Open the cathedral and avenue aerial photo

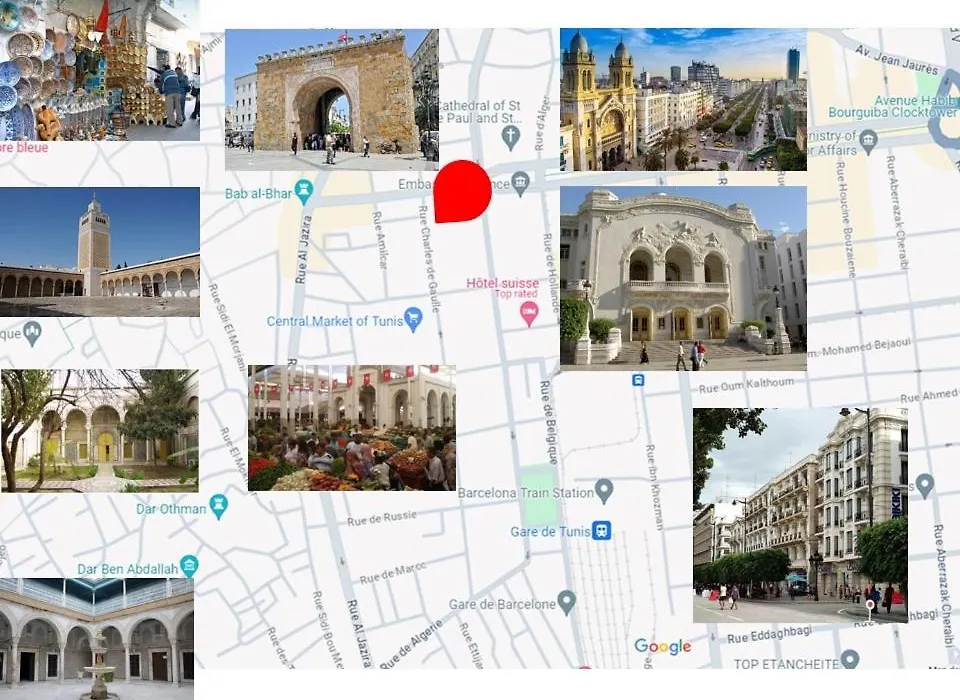coord(683,99)
